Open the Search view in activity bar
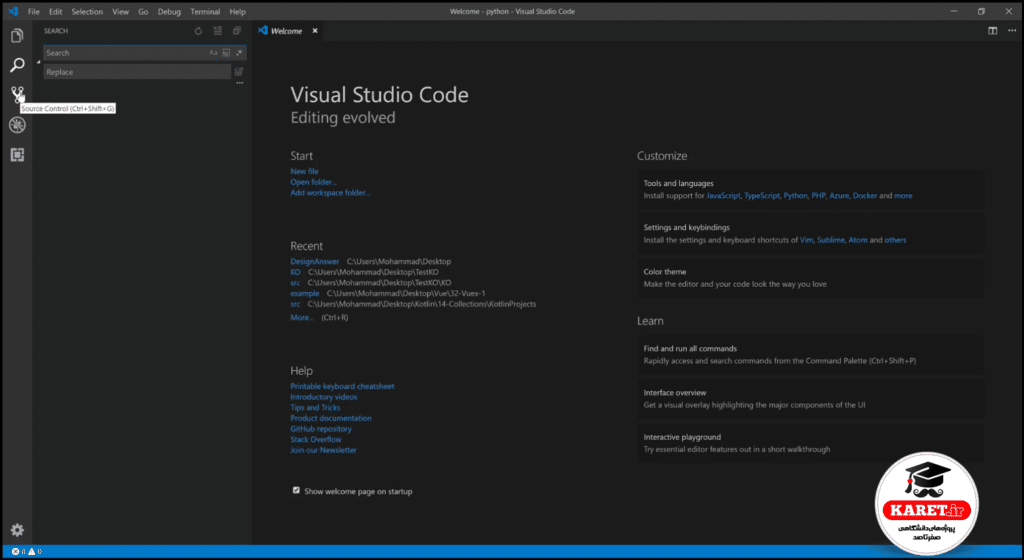 pyautogui.click(x=17, y=65)
